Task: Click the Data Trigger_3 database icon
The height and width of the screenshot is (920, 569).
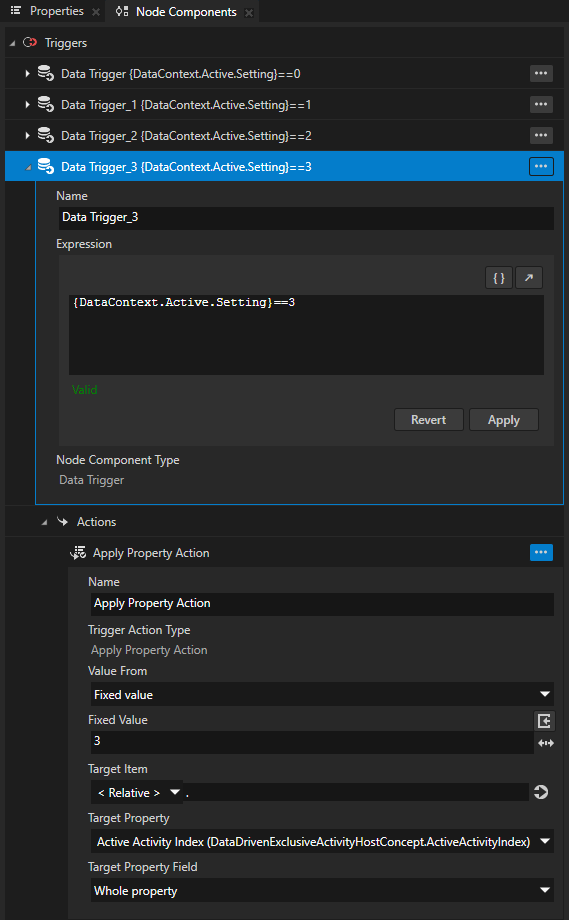Action: (46, 166)
